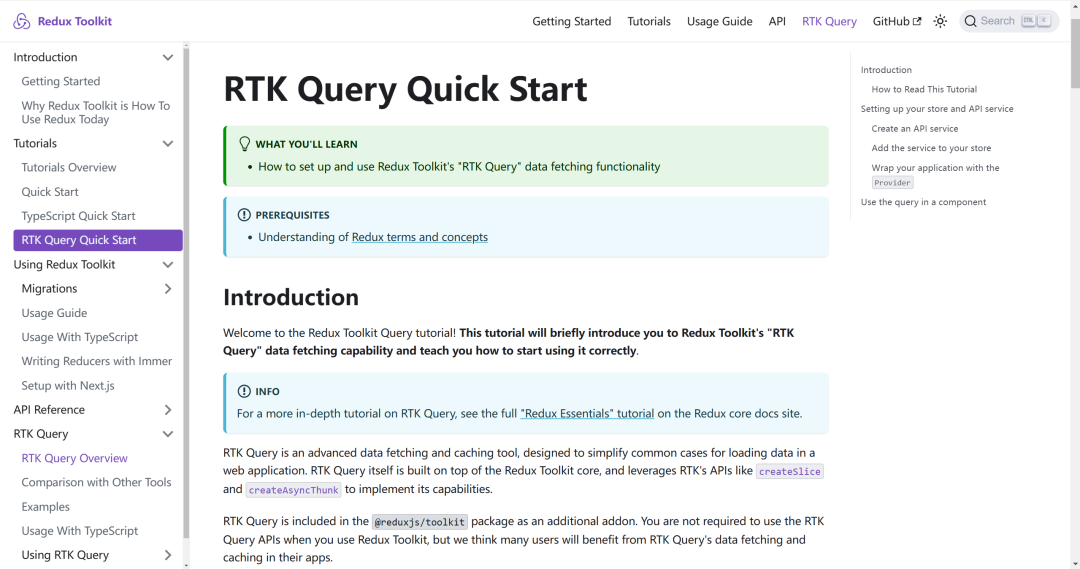Screen dimensions: 1080x569
Task: Open Migrations sidebar label
Action: 49,289
